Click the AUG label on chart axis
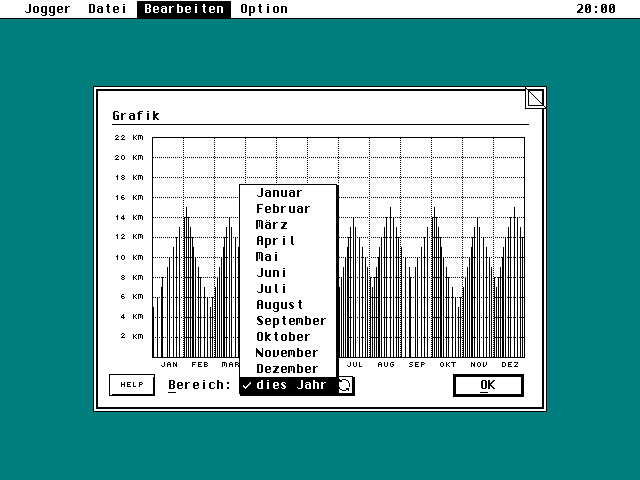640x480 pixels. (x=386, y=364)
